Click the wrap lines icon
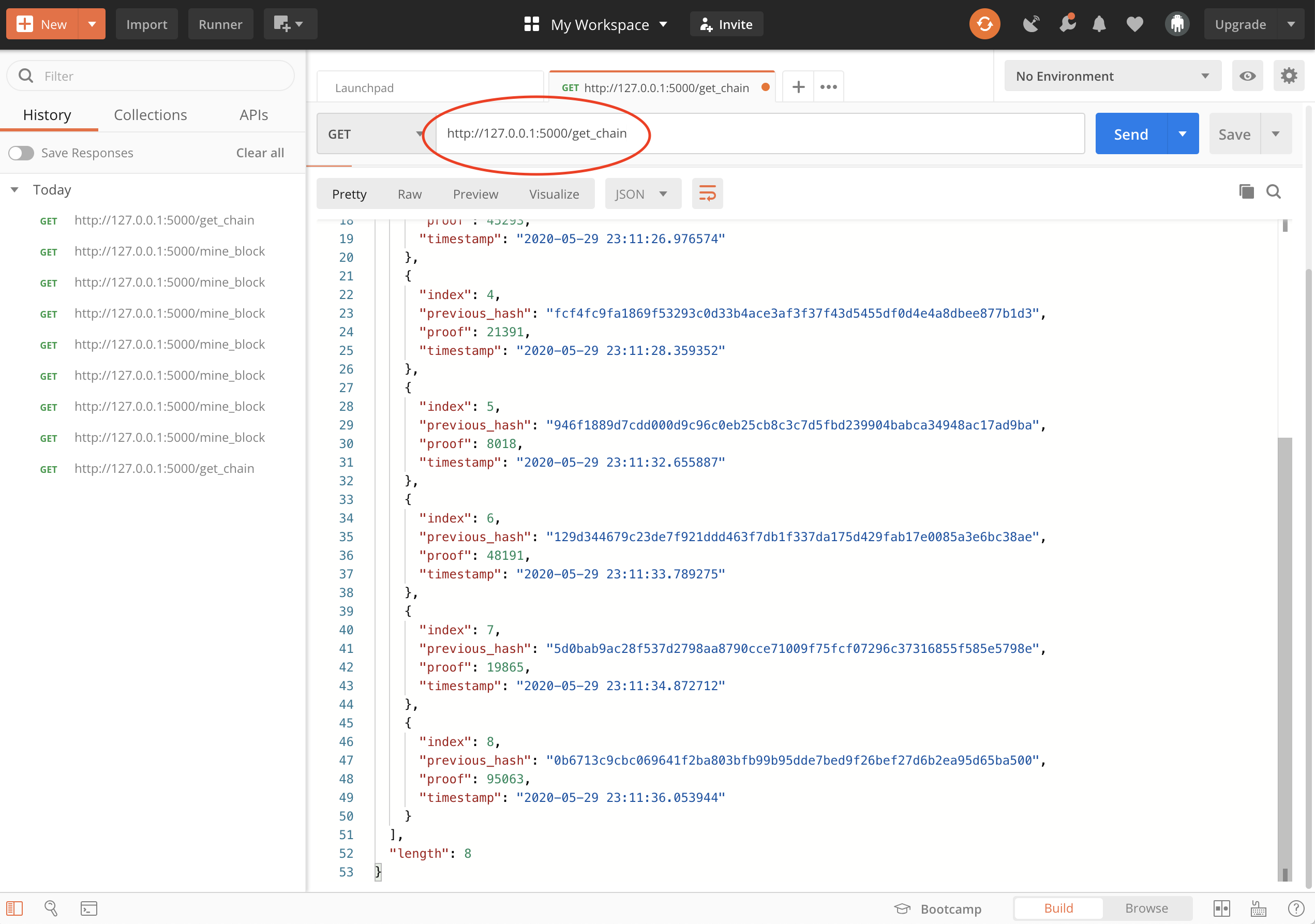This screenshot has height=924, width=1315. (707, 193)
